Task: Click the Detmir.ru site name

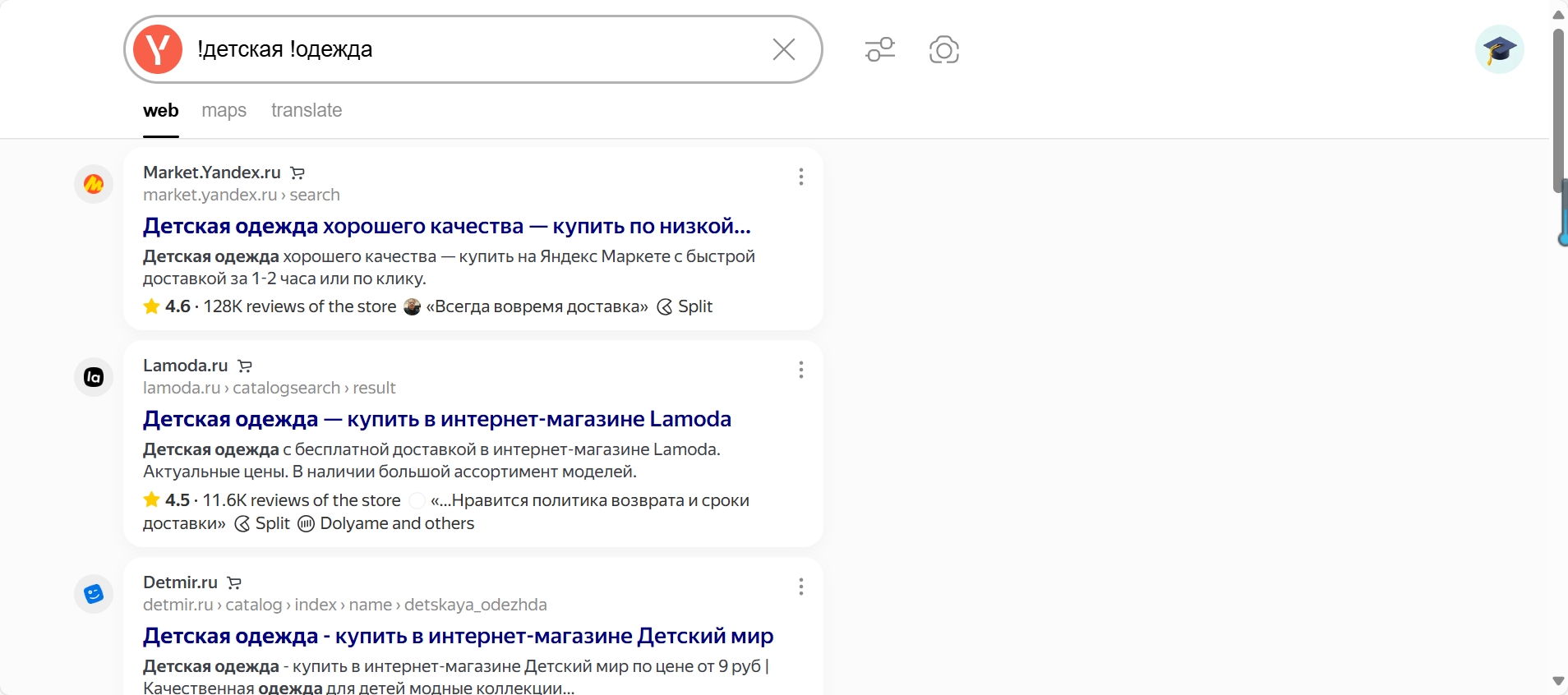Action: coord(180,582)
